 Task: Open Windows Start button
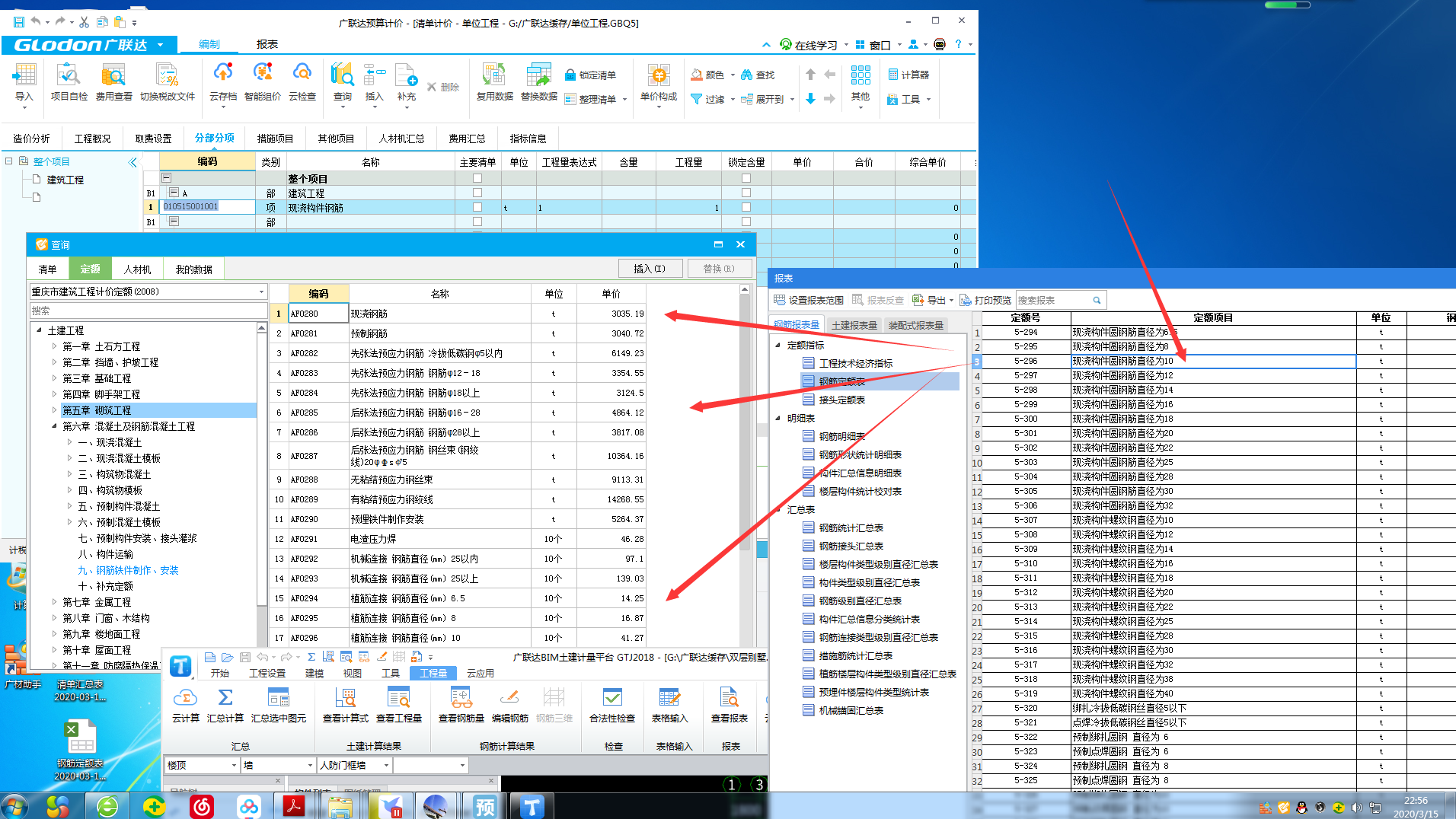[x=15, y=805]
